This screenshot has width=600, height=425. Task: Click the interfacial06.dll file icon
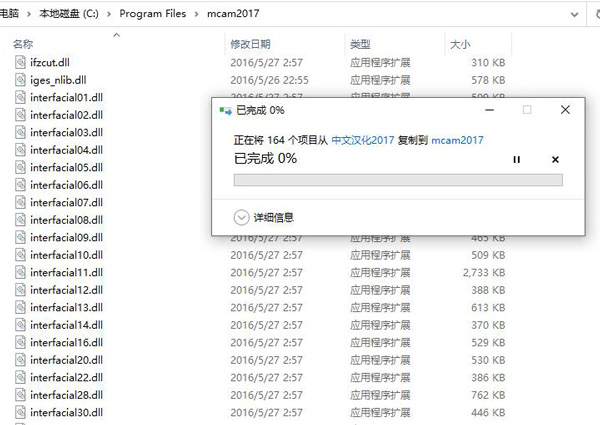20,185
